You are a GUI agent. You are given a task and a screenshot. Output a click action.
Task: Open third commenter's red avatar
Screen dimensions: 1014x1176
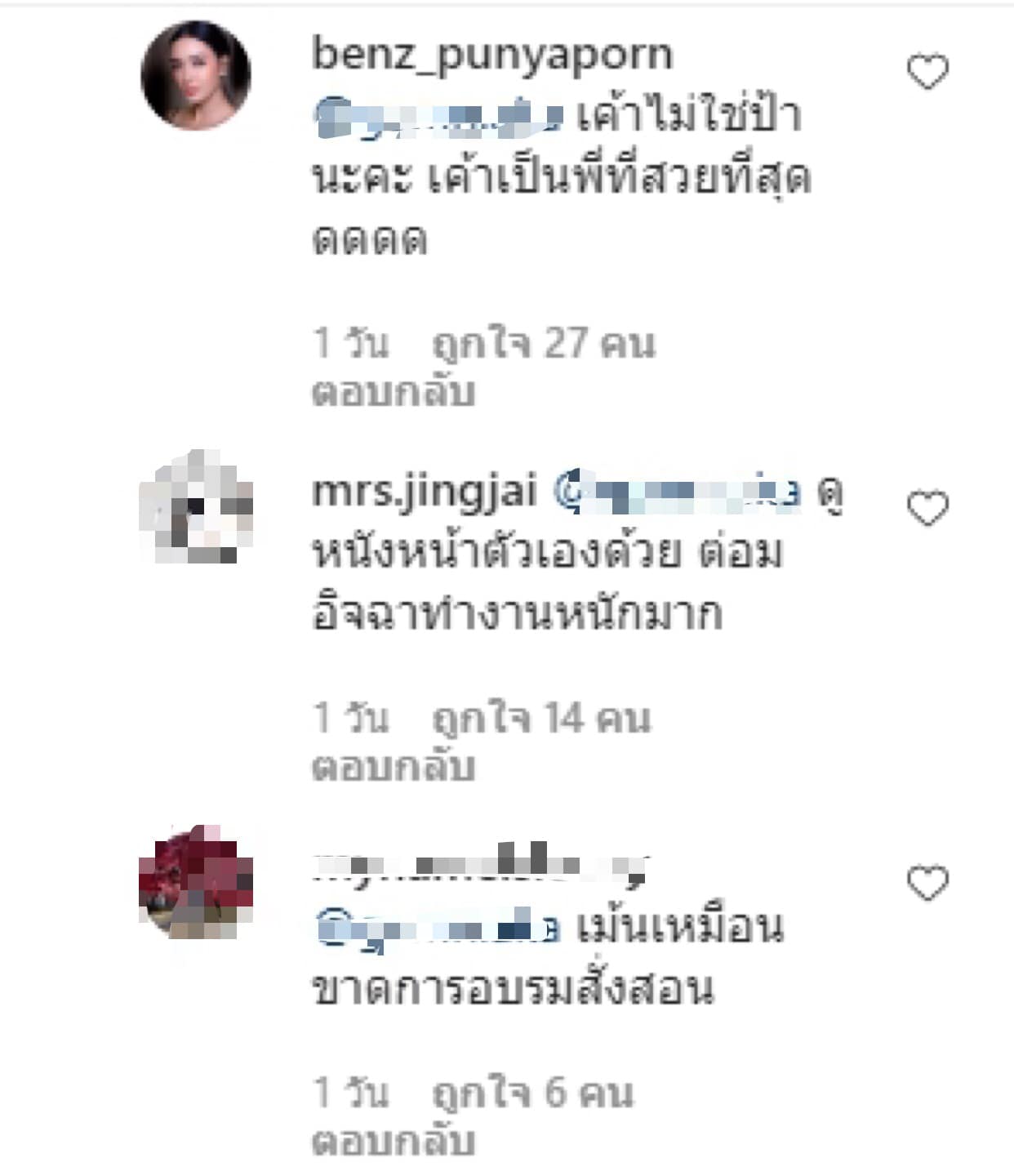pos(196,882)
